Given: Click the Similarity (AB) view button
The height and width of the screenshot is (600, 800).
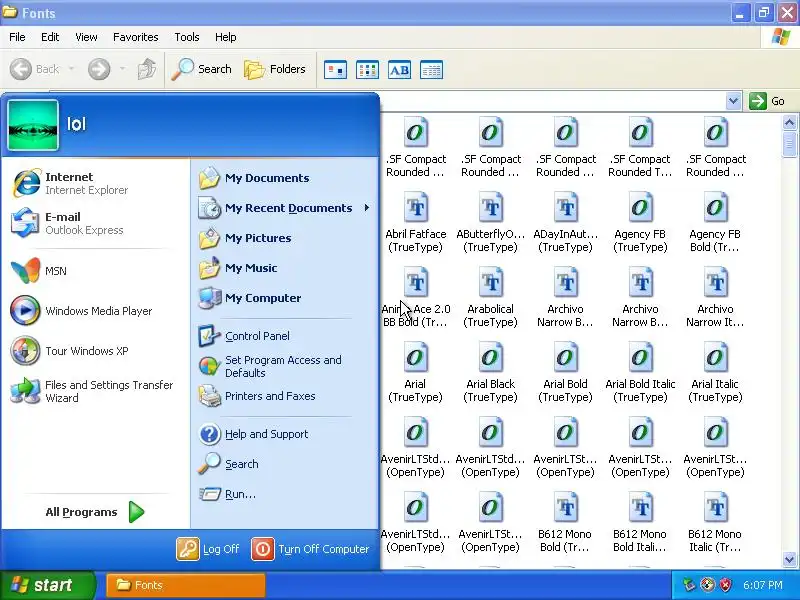Looking at the screenshot, I should click(x=399, y=70).
